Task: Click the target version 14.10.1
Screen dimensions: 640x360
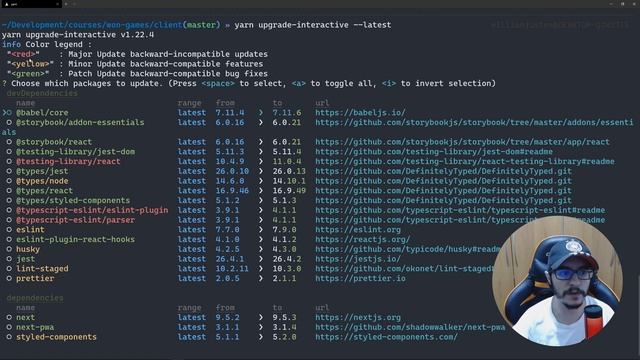Action: point(289,181)
